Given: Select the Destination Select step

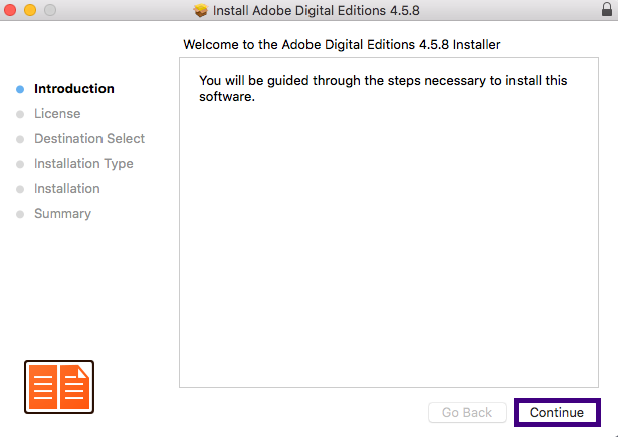Looking at the screenshot, I should pos(89,139).
